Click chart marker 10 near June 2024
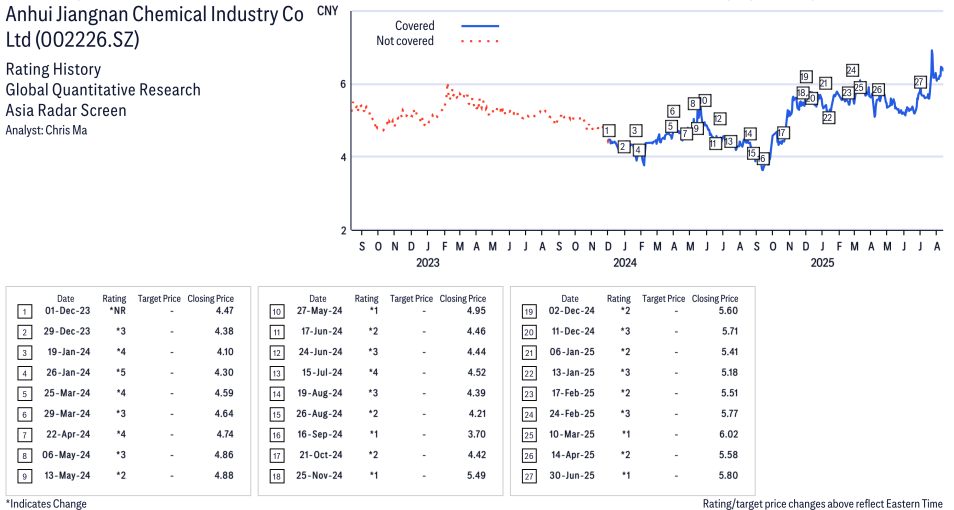The image size is (954, 510). (x=705, y=100)
